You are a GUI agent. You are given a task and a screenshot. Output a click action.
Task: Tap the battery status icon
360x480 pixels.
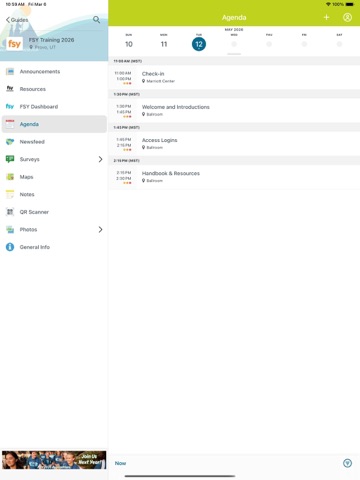pyautogui.click(x=350, y=4)
